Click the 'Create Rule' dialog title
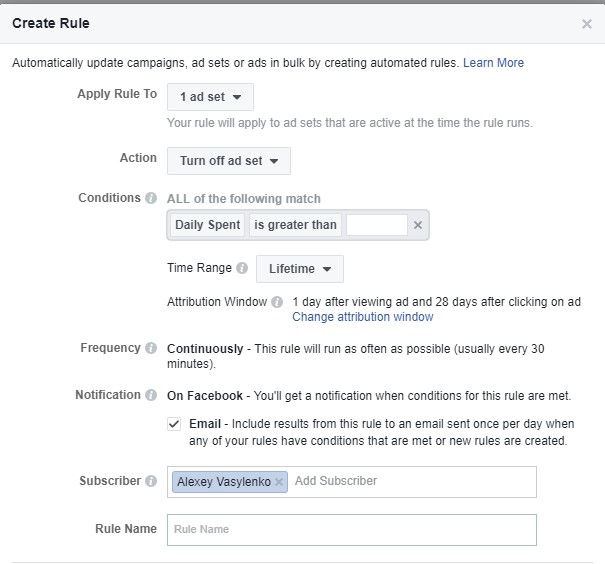The image size is (605, 564). 51,23
